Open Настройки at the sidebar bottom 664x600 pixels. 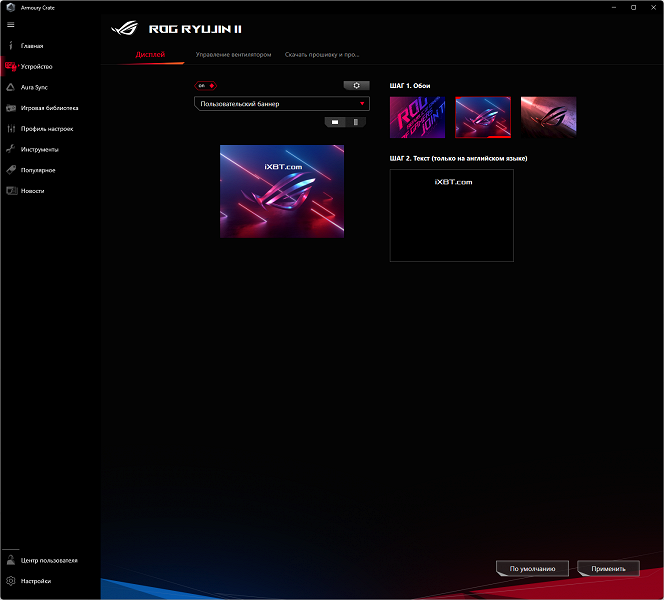(36, 581)
